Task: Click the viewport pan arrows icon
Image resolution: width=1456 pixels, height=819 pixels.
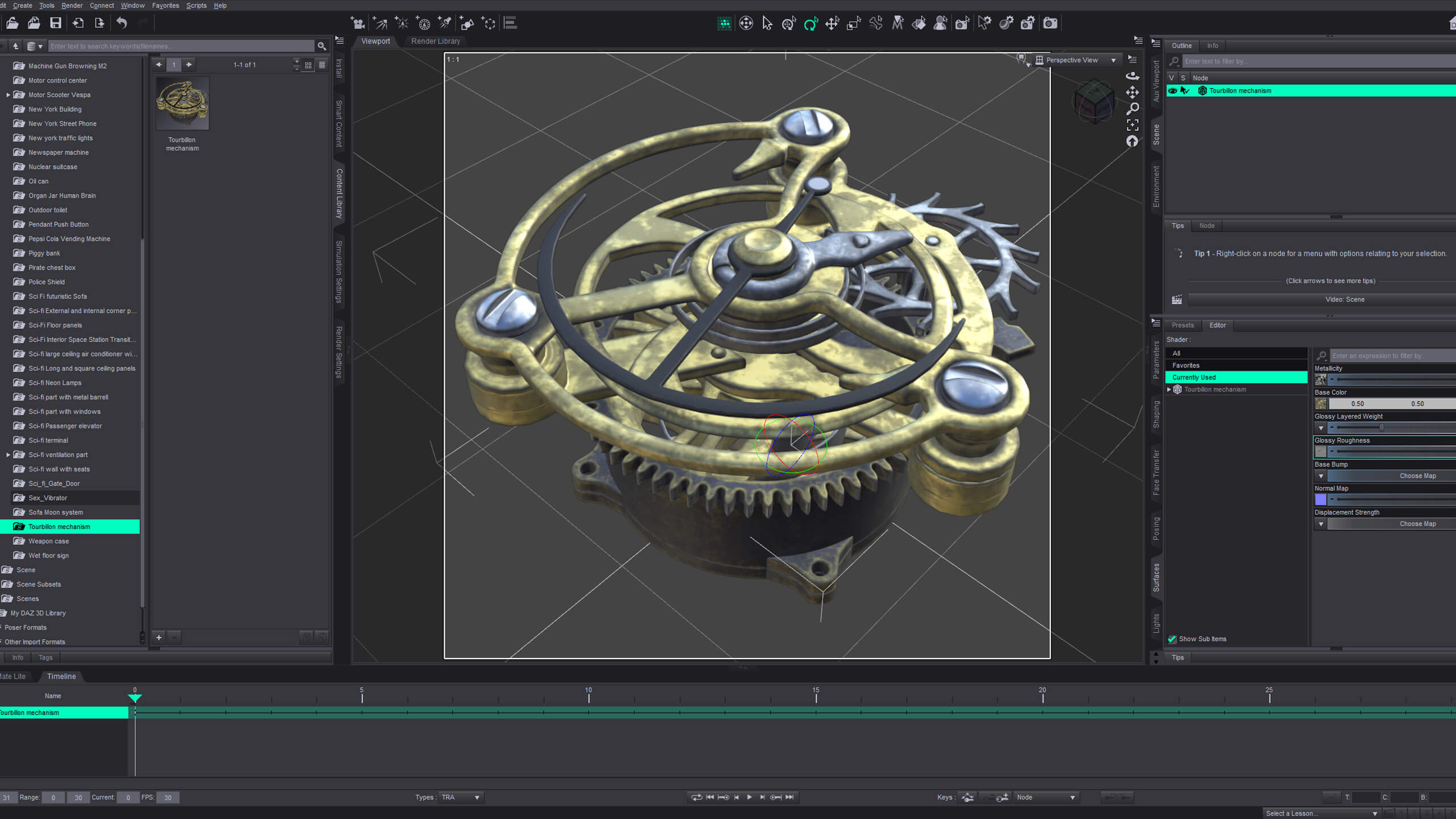Action: 1132,92
